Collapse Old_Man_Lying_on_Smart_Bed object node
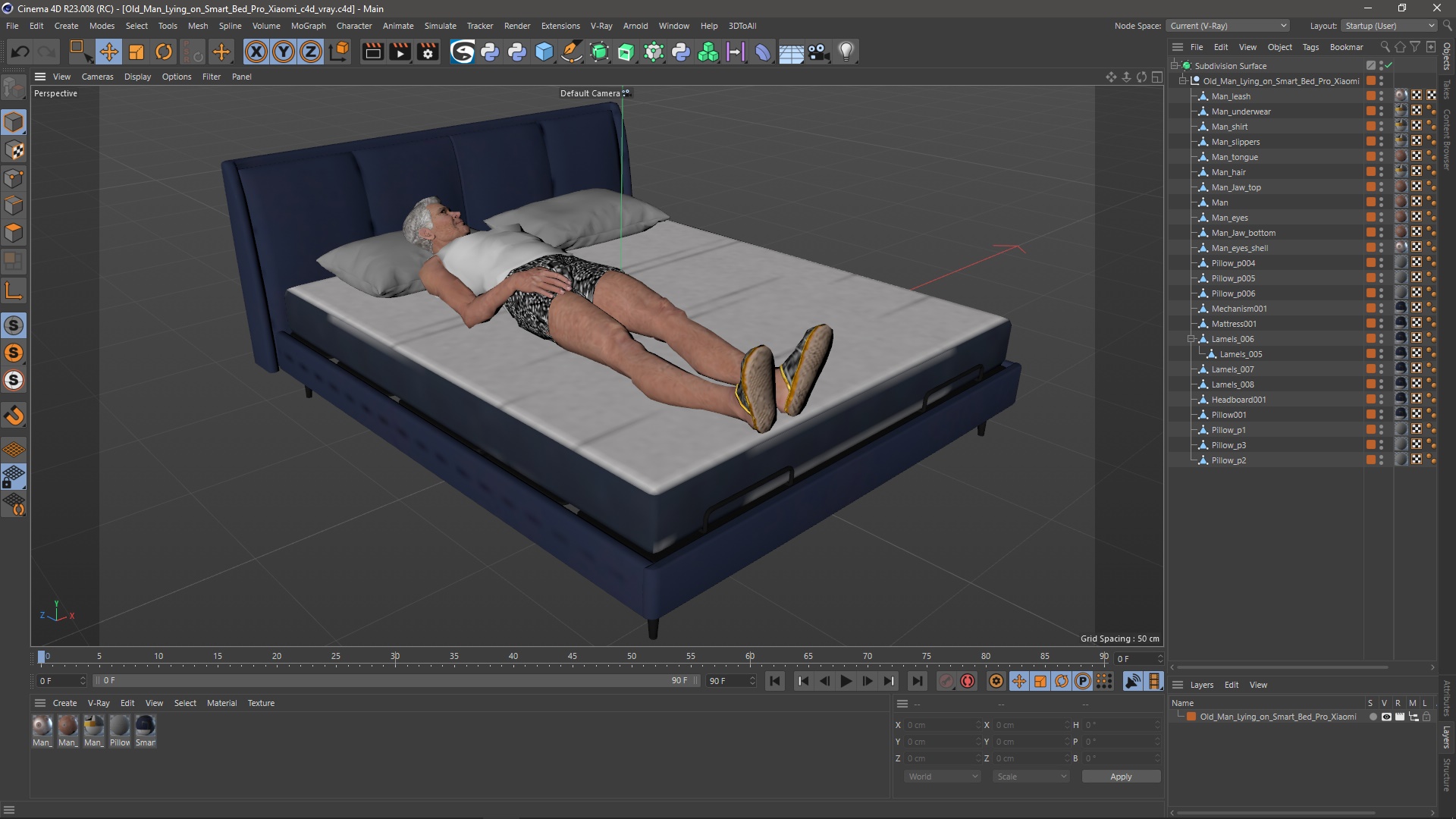The height and width of the screenshot is (819, 1456). pyautogui.click(x=1182, y=80)
